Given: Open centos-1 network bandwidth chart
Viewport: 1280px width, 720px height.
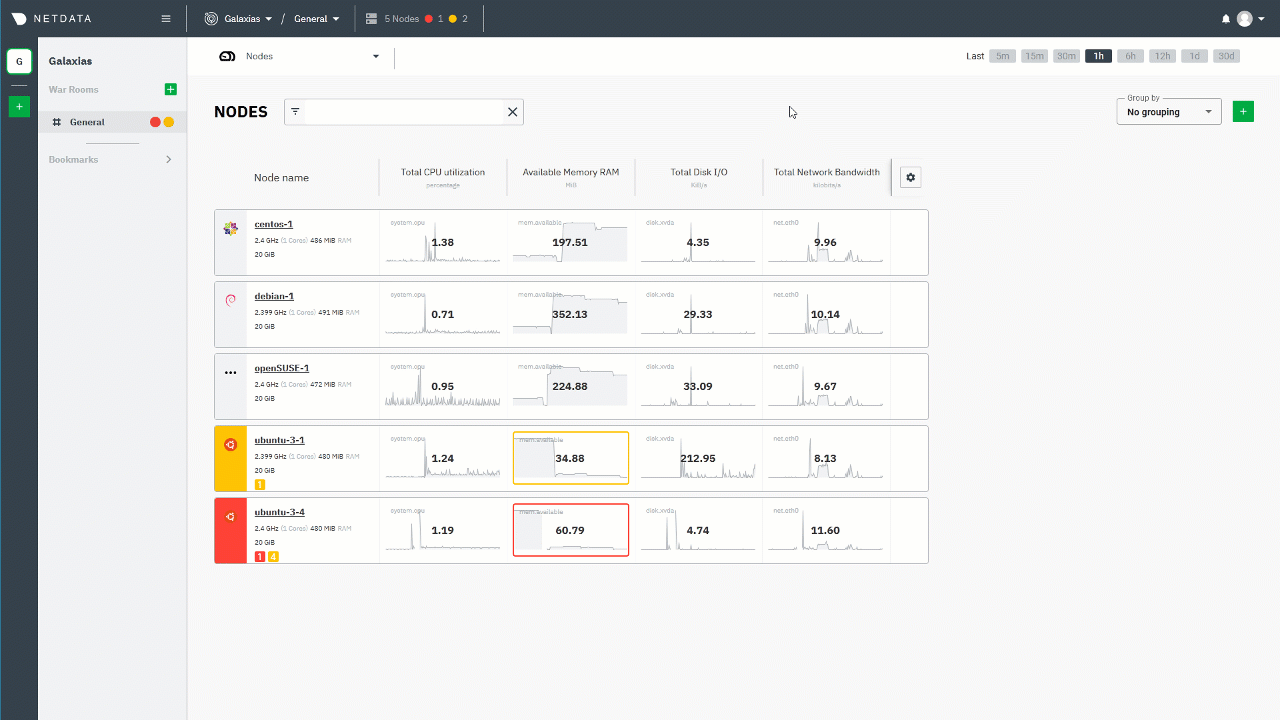Looking at the screenshot, I should (826, 242).
